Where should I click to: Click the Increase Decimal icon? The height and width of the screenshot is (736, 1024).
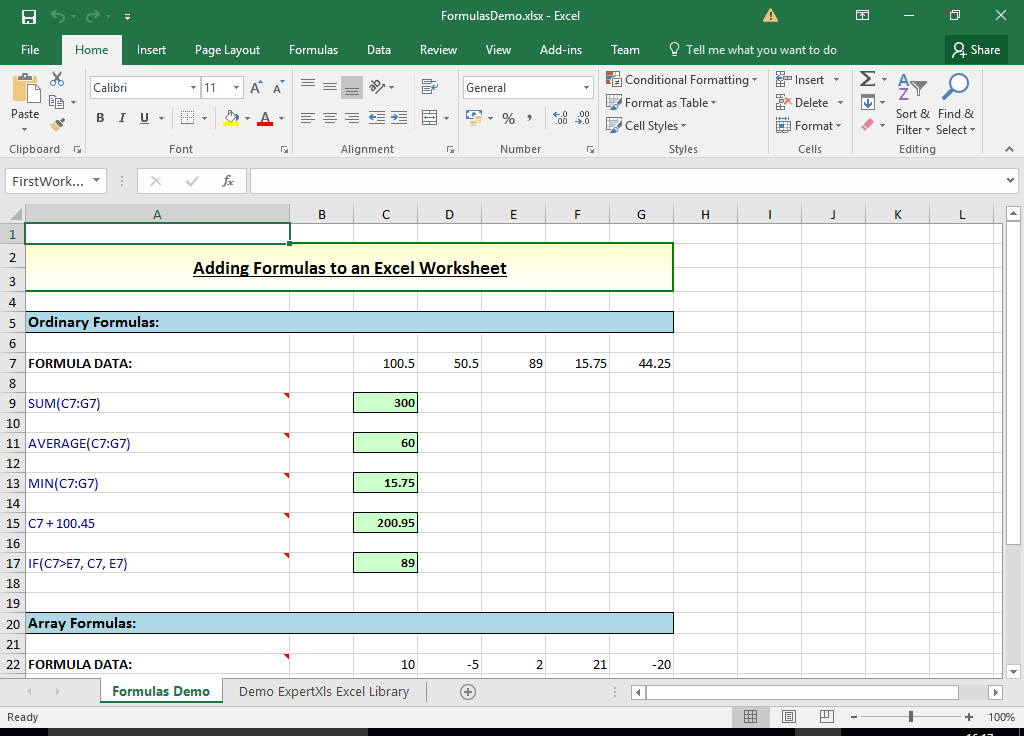click(x=560, y=118)
